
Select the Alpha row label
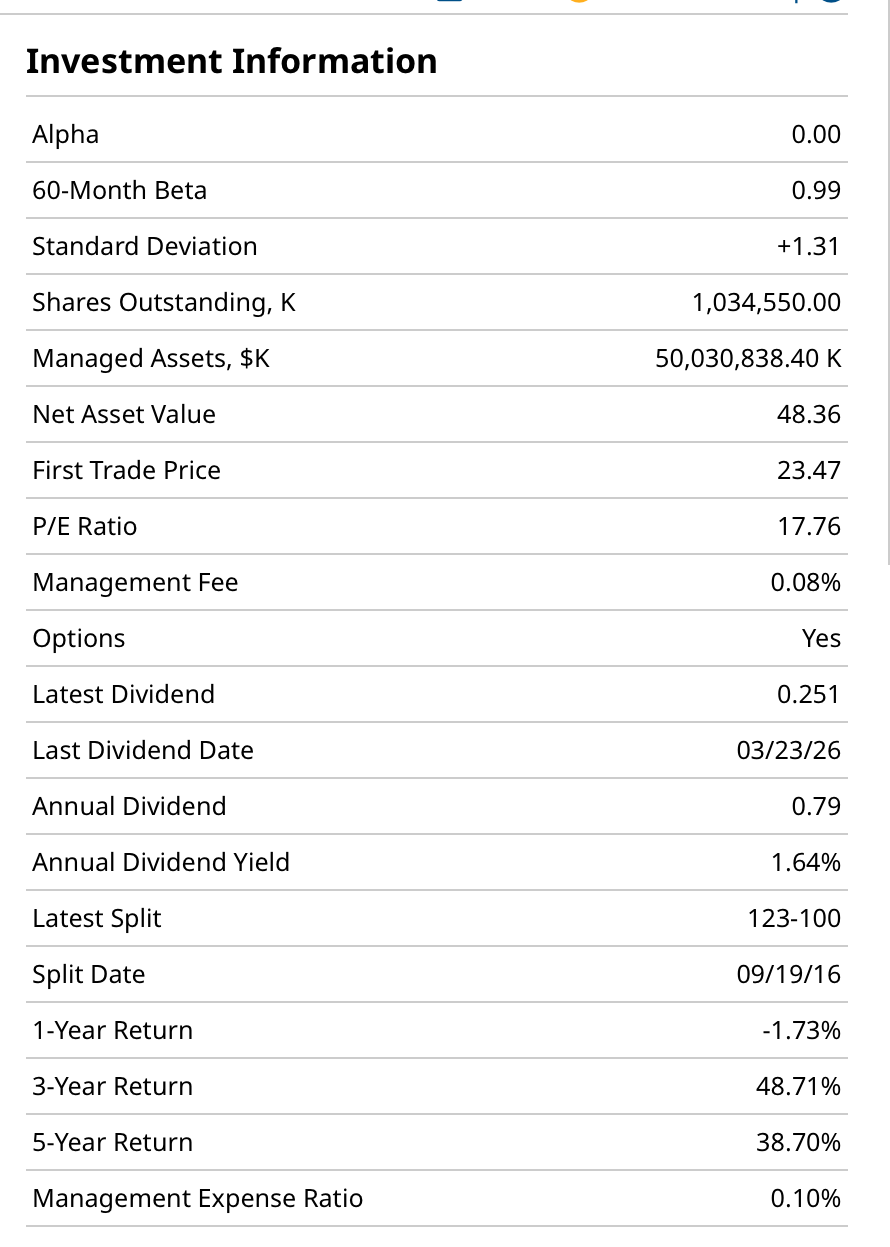point(66,134)
